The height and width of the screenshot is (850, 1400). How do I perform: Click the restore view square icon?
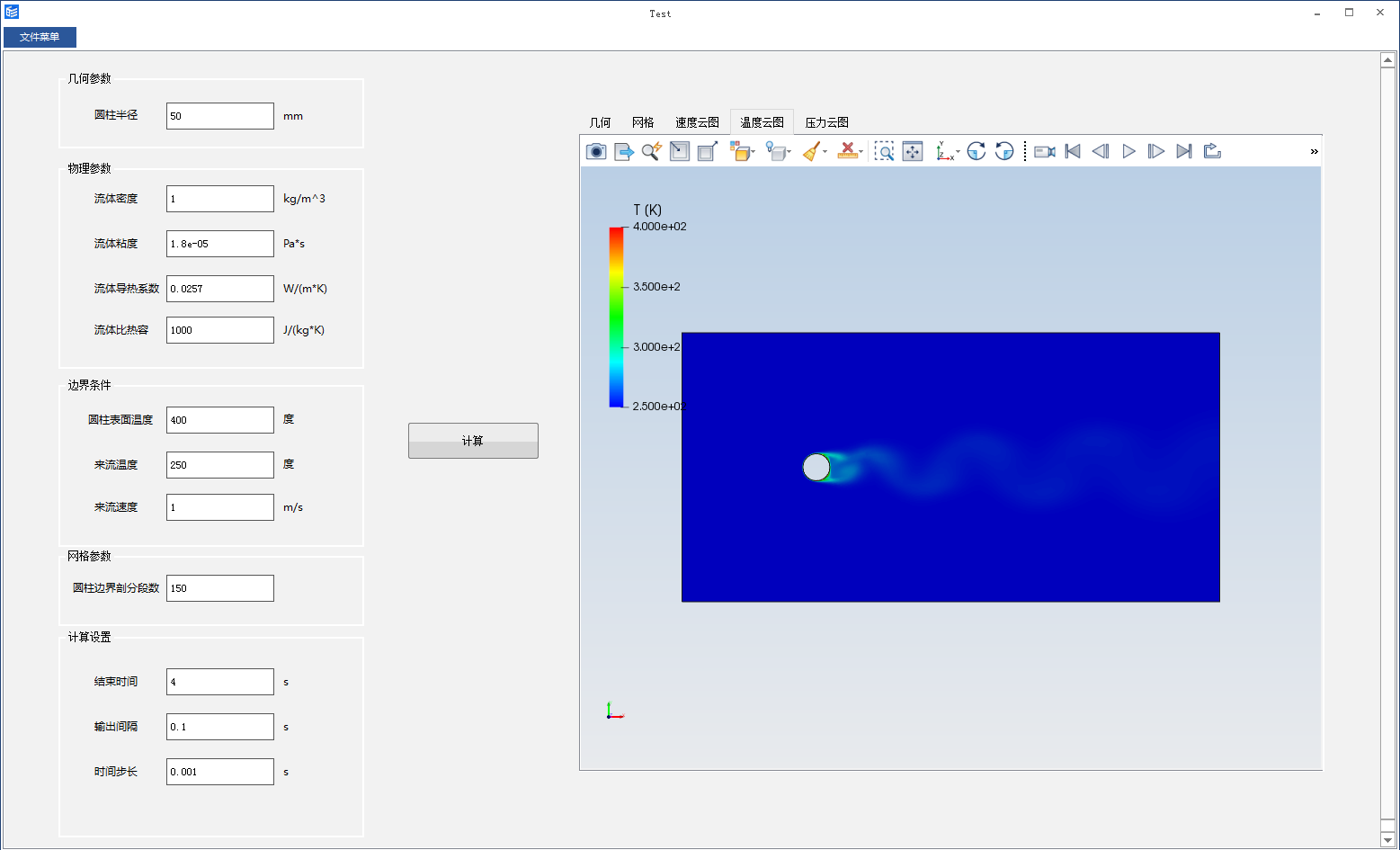click(x=680, y=151)
